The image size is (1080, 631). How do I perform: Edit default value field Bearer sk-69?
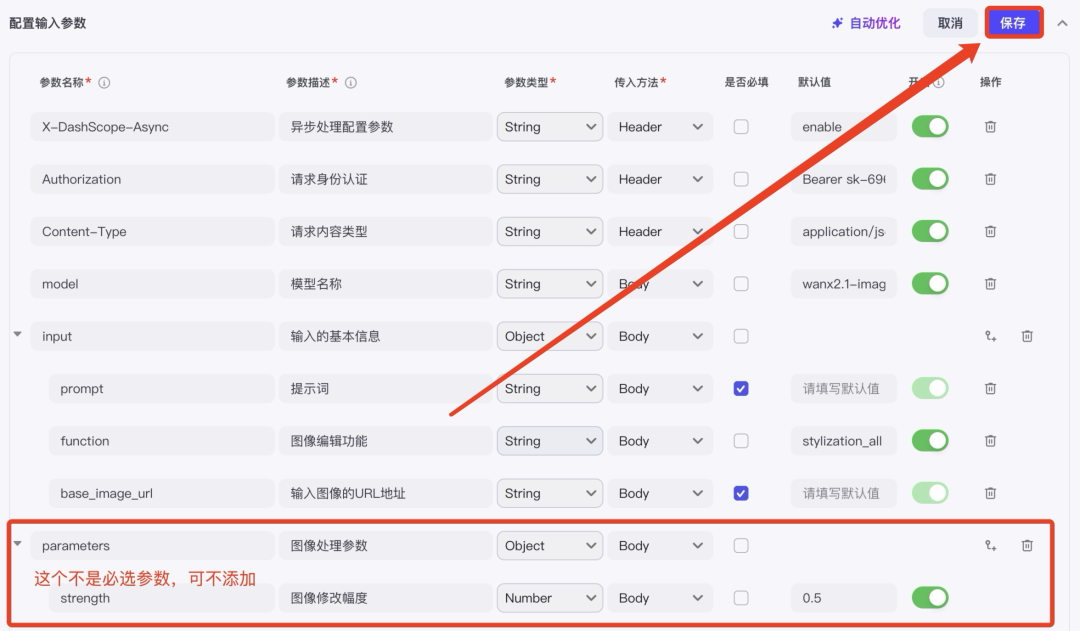click(x=844, y=179)
